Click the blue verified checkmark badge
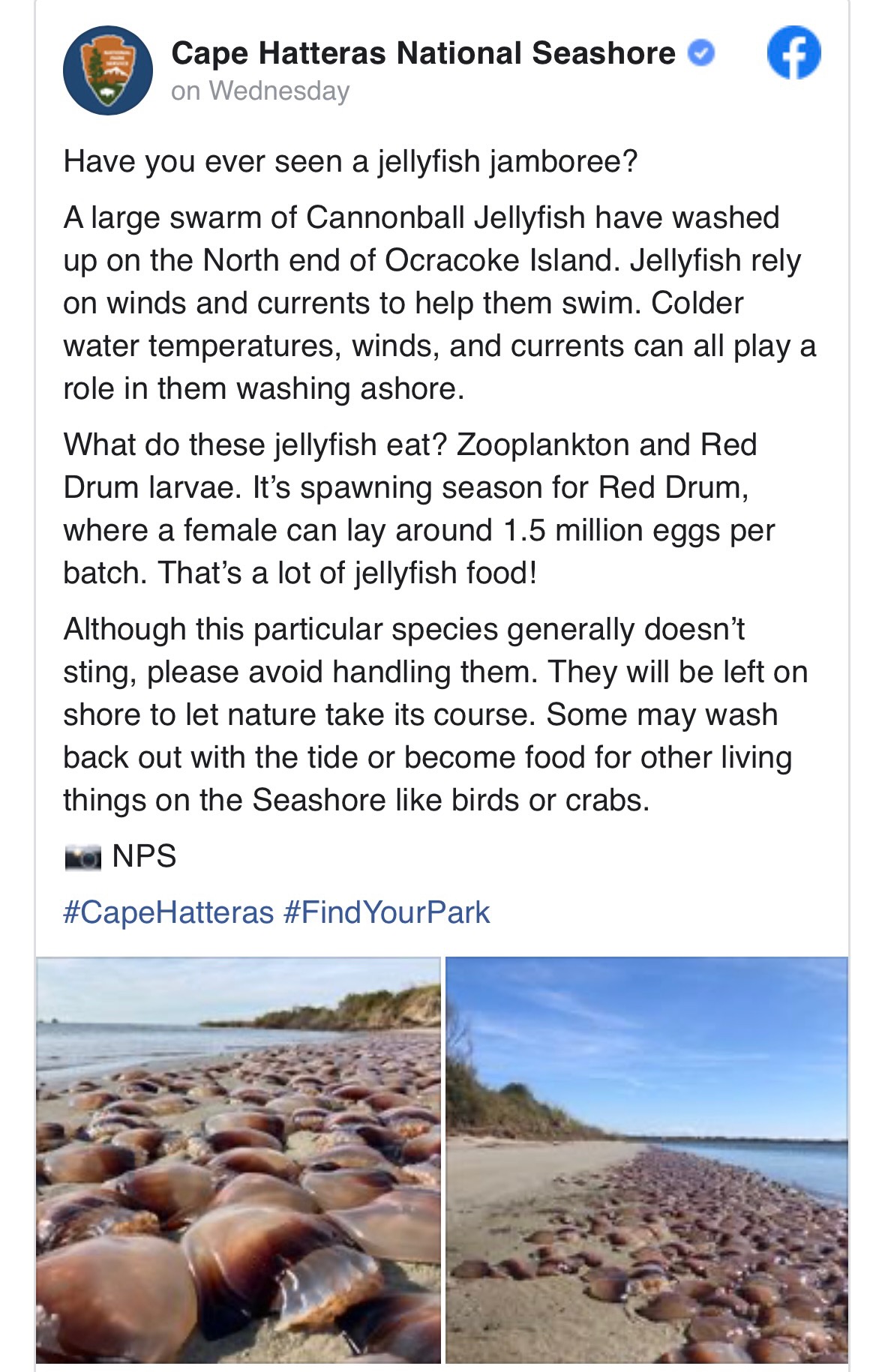The image size is (870, 1372). pyautogui.click(x=701, y=53)
